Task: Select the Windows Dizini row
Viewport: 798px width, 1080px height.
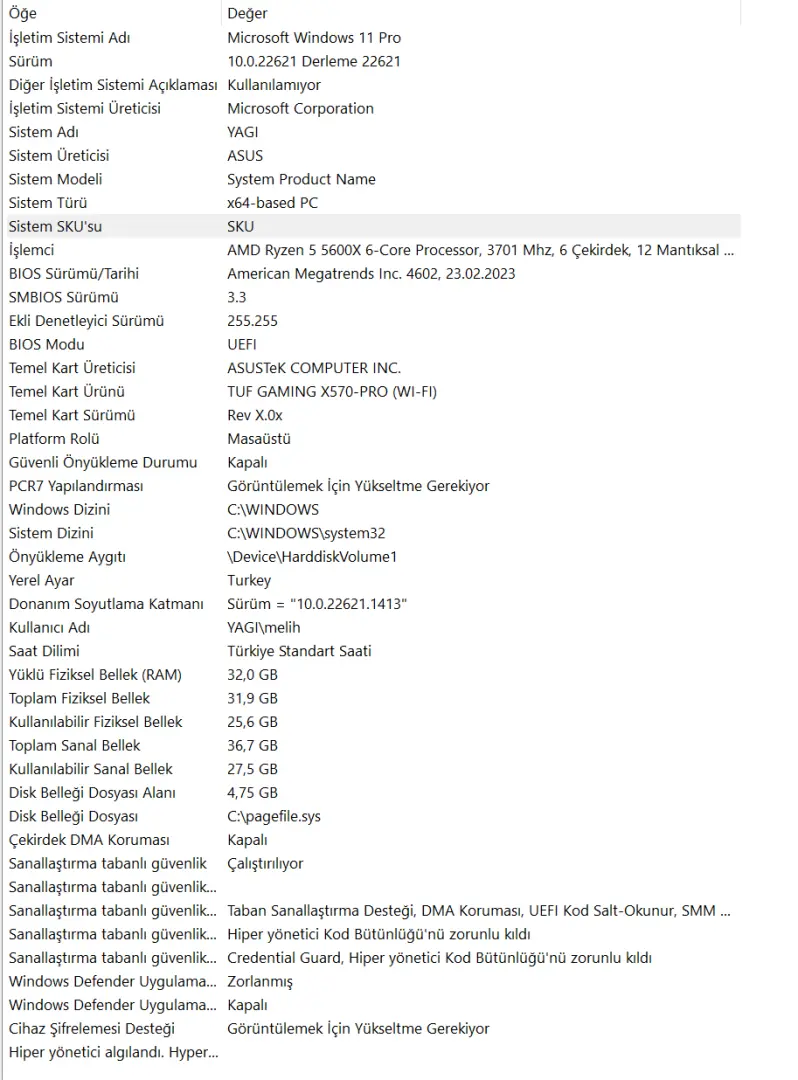Action: (x=372, y=510)
